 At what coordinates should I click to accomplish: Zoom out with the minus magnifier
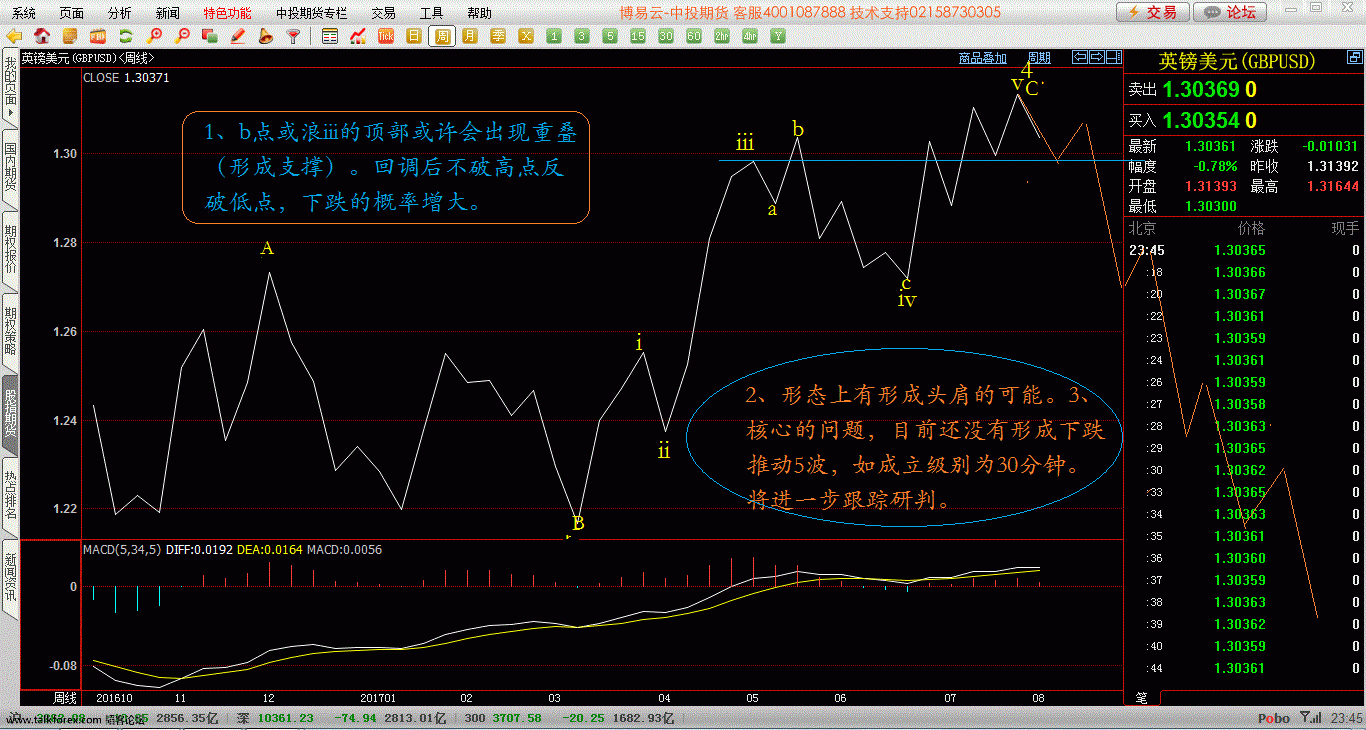point(183,36)
